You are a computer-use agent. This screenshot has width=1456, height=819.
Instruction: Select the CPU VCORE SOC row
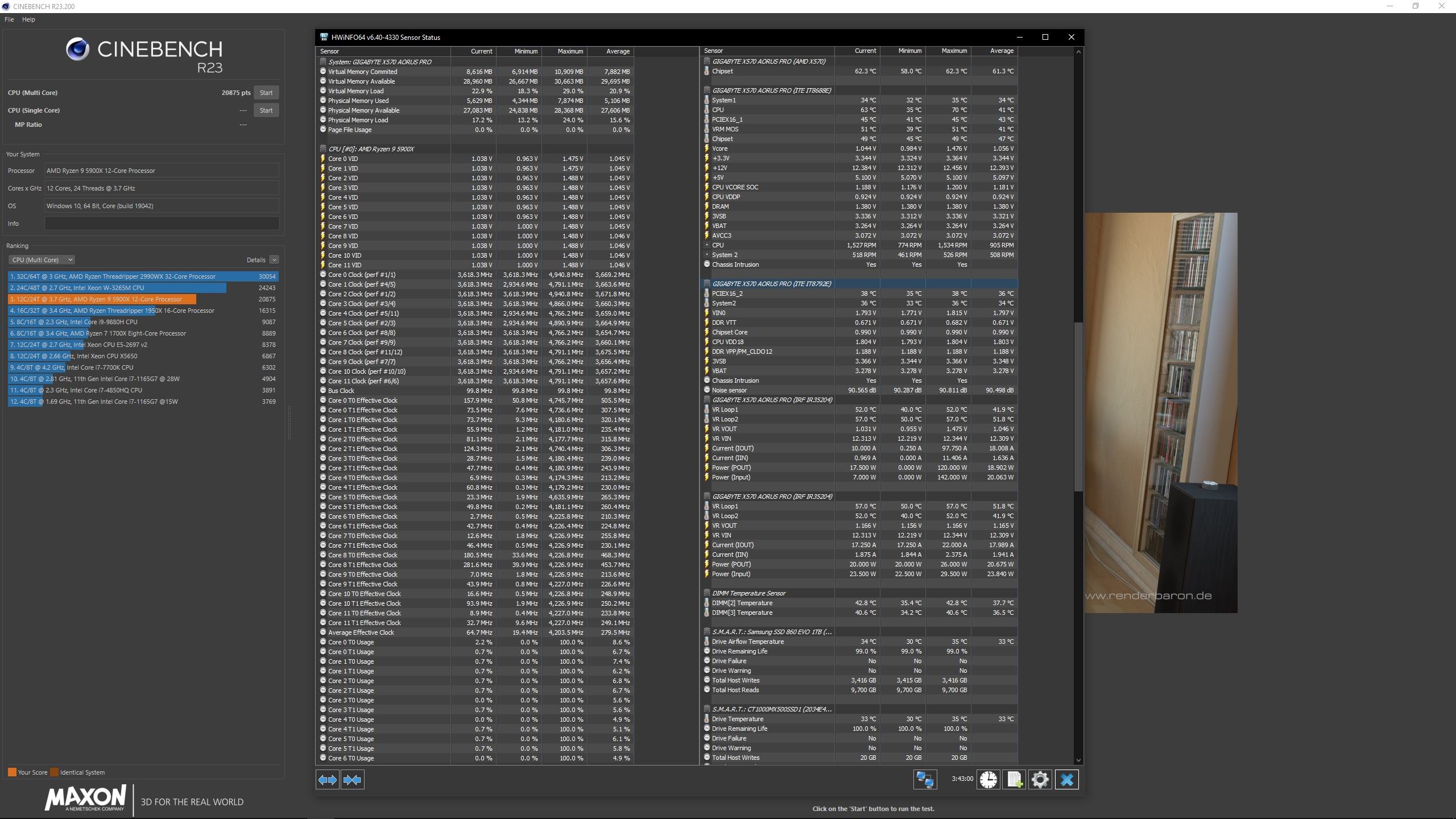(x=859, y=187)
